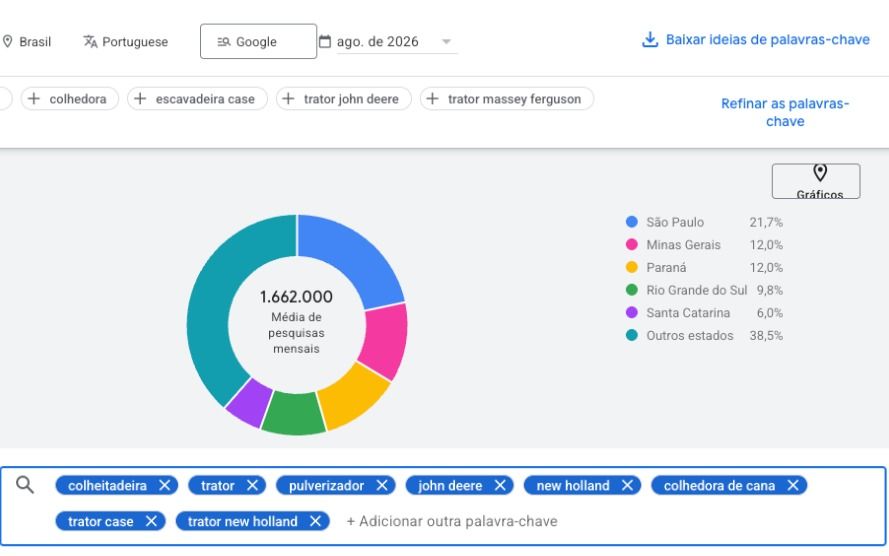Click the plus icon on trator john deere
Image resolution: width=889 pixels, height=556 pixels.
click(x=288, y=99)
